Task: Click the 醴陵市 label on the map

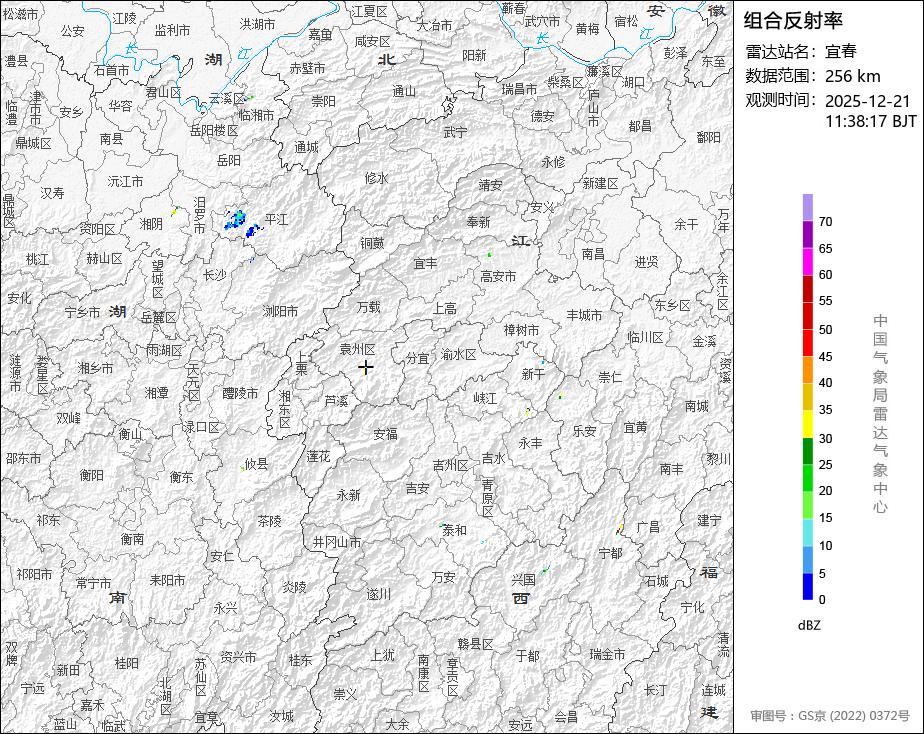Action: 240,393
